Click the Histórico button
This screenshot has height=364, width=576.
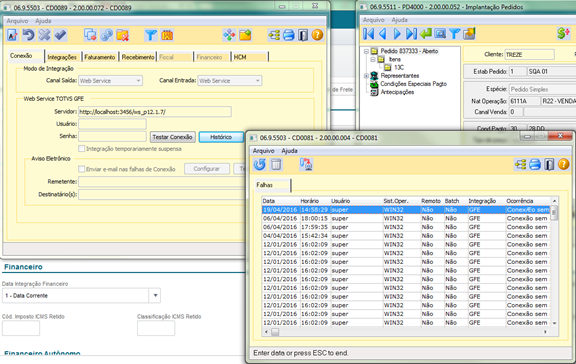[x=221, y=137]
